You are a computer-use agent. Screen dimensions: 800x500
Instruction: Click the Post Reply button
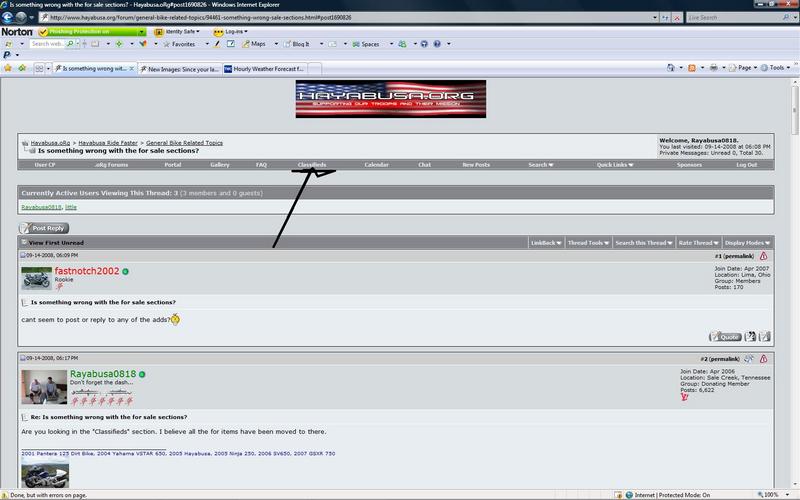[44, 228]
